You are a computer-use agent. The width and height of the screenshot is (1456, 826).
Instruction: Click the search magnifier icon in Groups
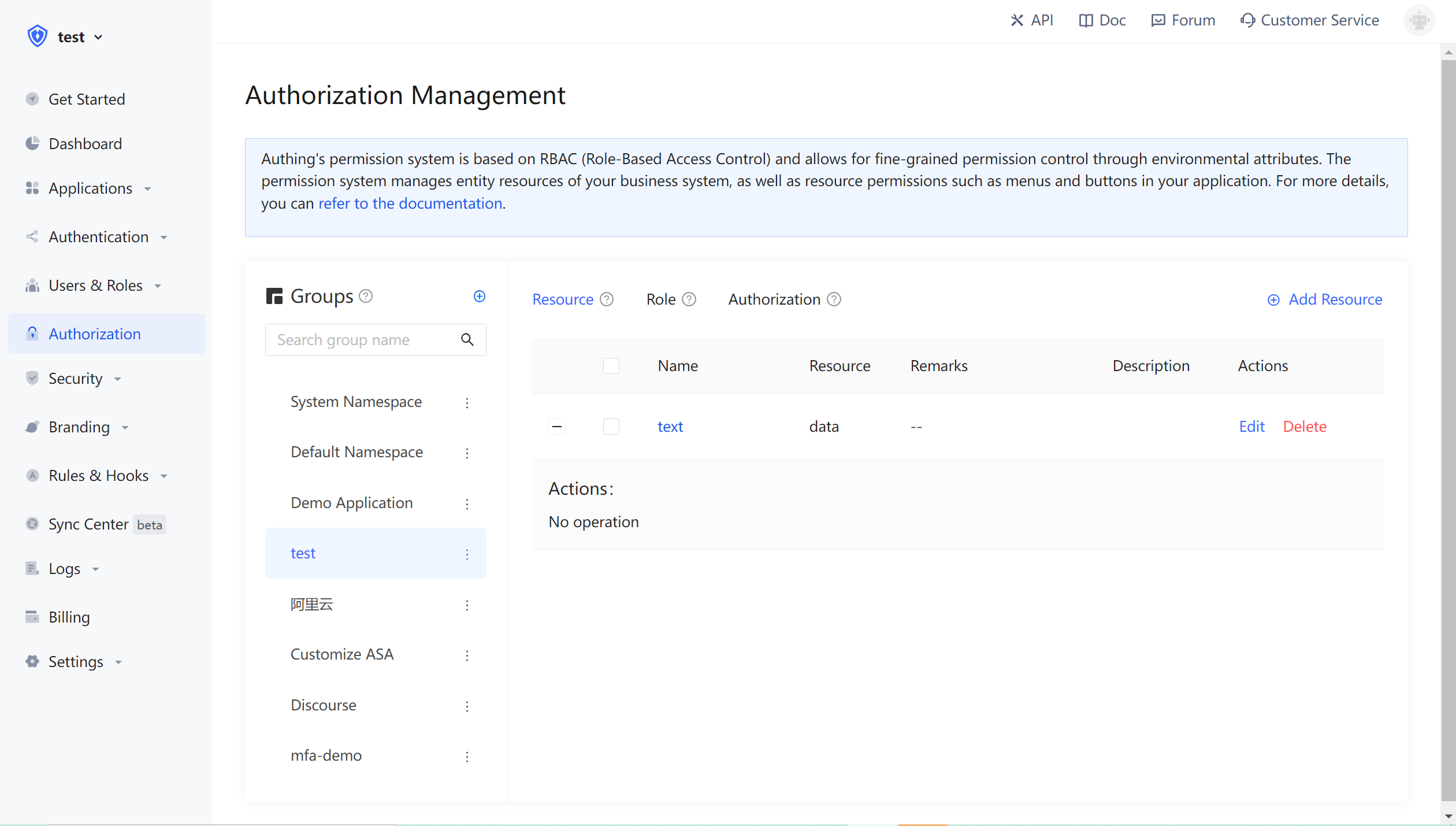click(x=467, y=340)
